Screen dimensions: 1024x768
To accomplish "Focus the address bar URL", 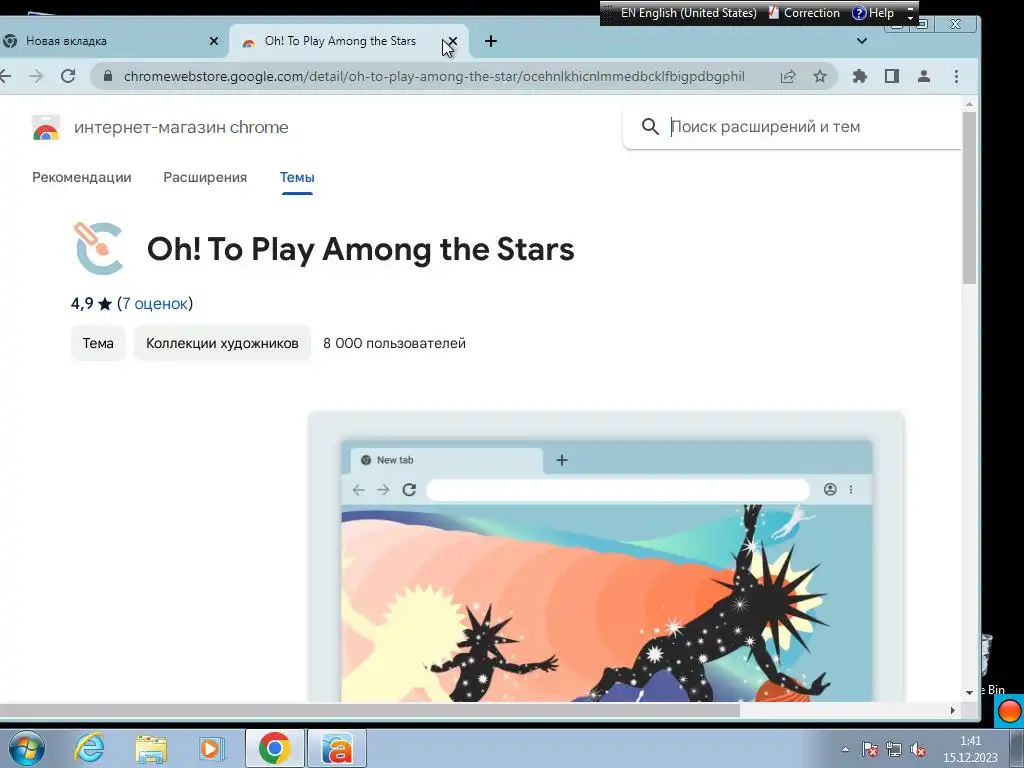I will click(434, 76).
